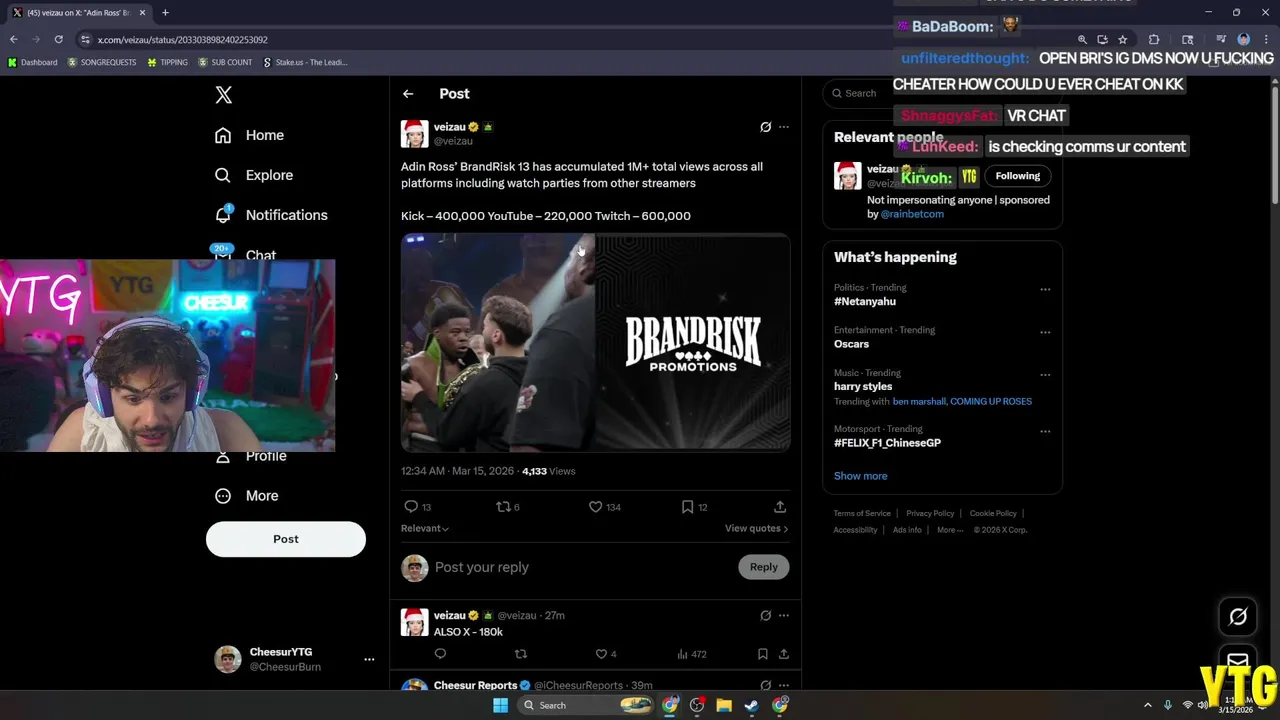Click the browser back arrow
1280x720 pixels.
(x=14, y=39)
